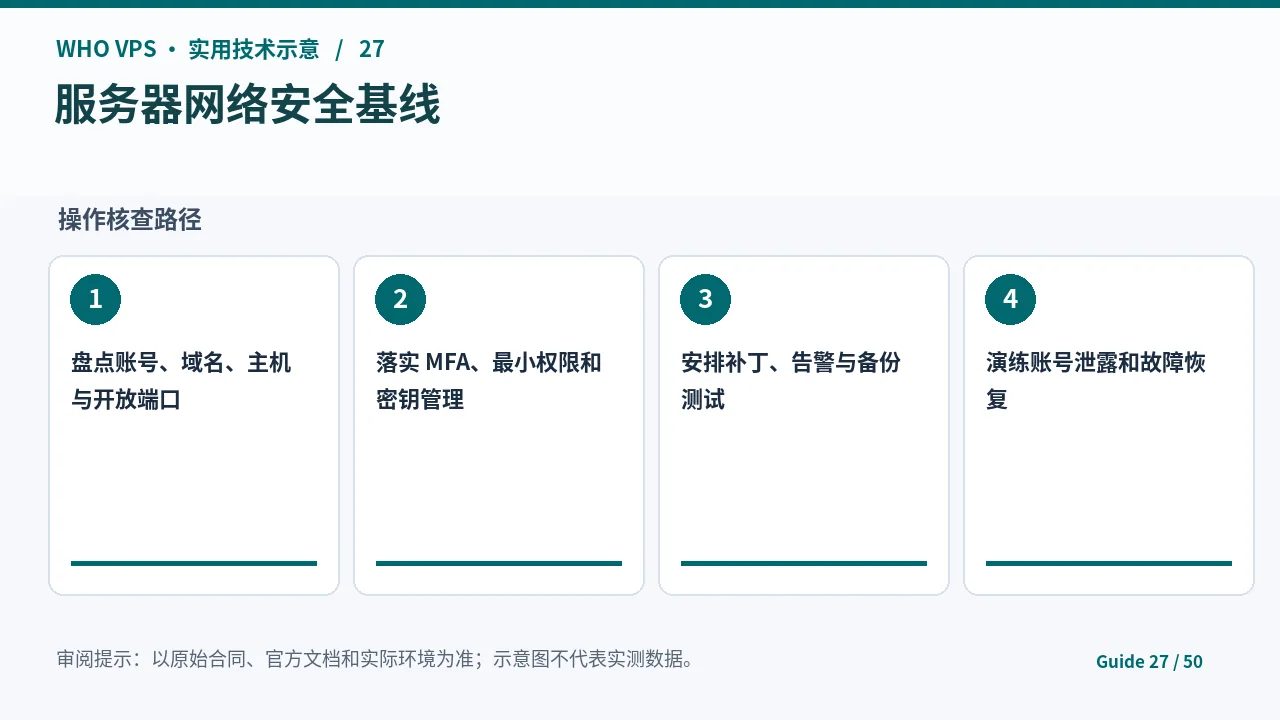Image resolution: width=1280 pixels, height=720 pixels.
Task: Click the number 1 step badge
Action: (x=96, y=299)
